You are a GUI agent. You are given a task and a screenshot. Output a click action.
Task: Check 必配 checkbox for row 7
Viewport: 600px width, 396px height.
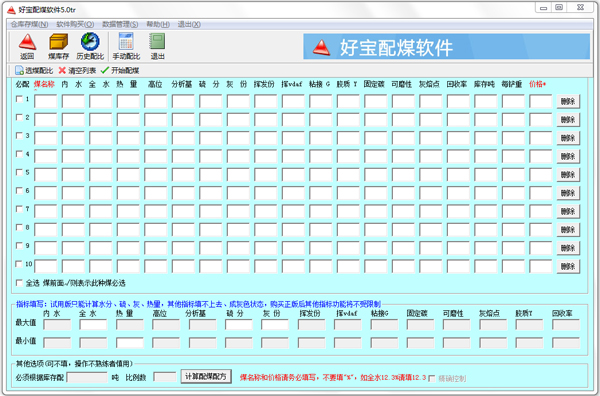point(19,209)
